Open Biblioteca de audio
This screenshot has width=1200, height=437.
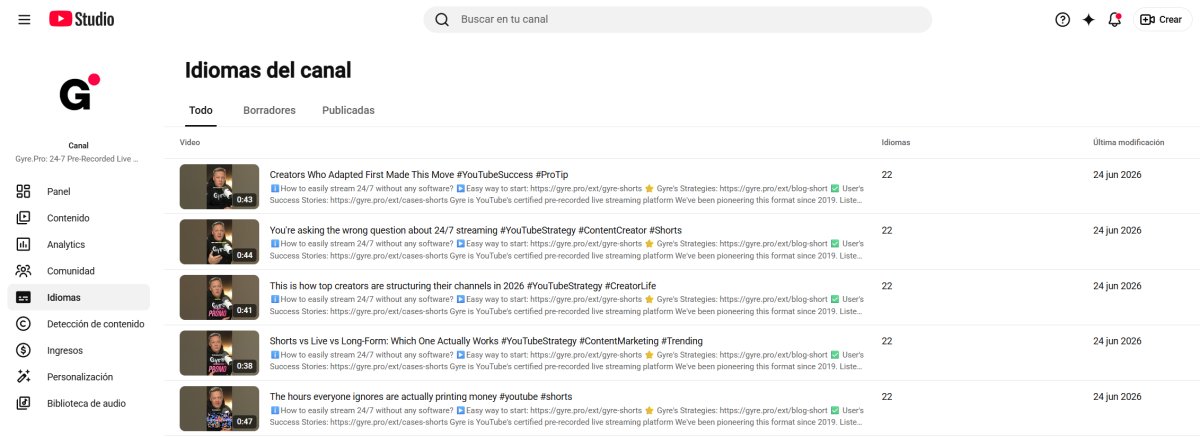(x=78, y=403)
